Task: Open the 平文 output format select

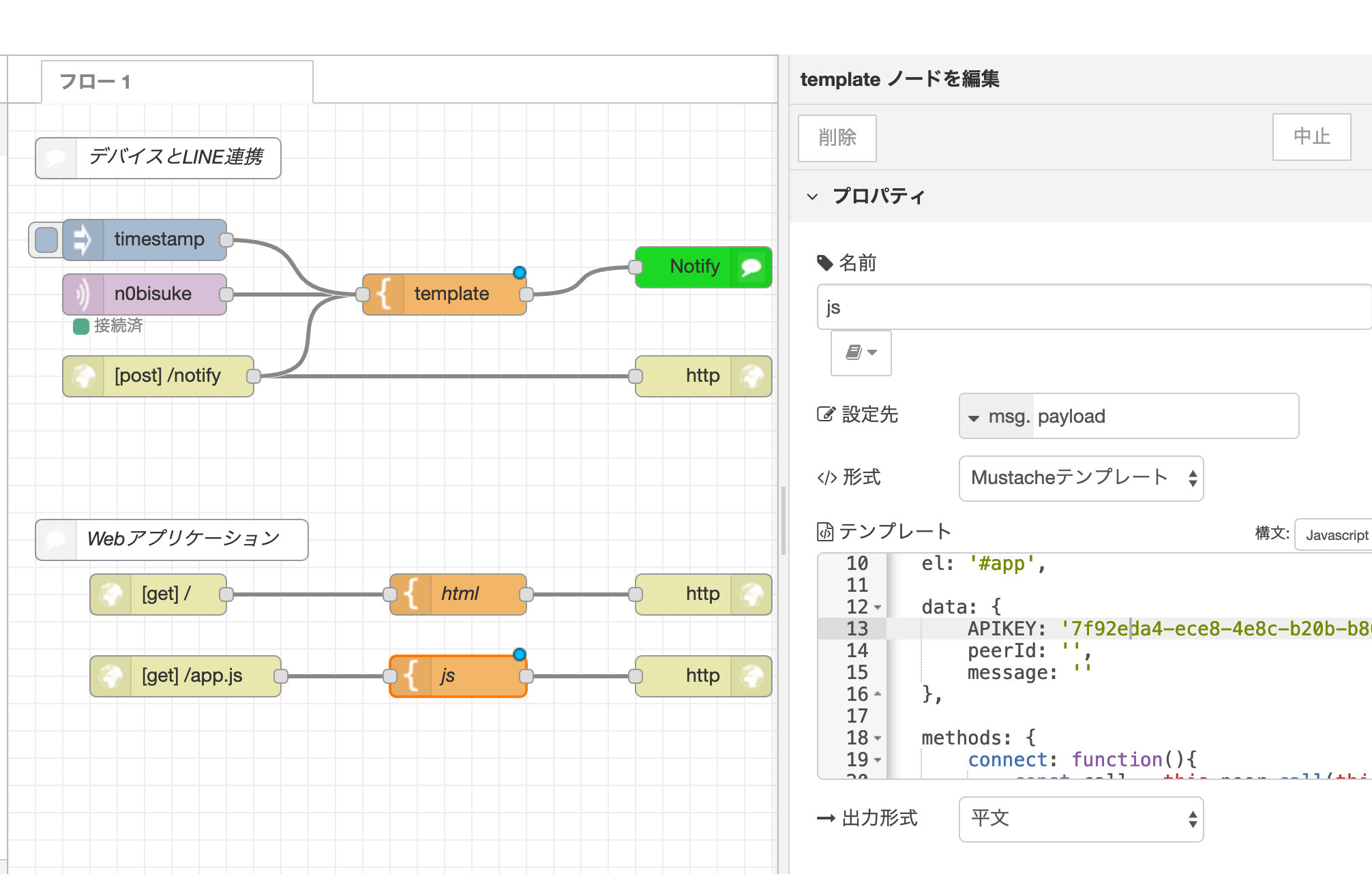Action: 1081,819
